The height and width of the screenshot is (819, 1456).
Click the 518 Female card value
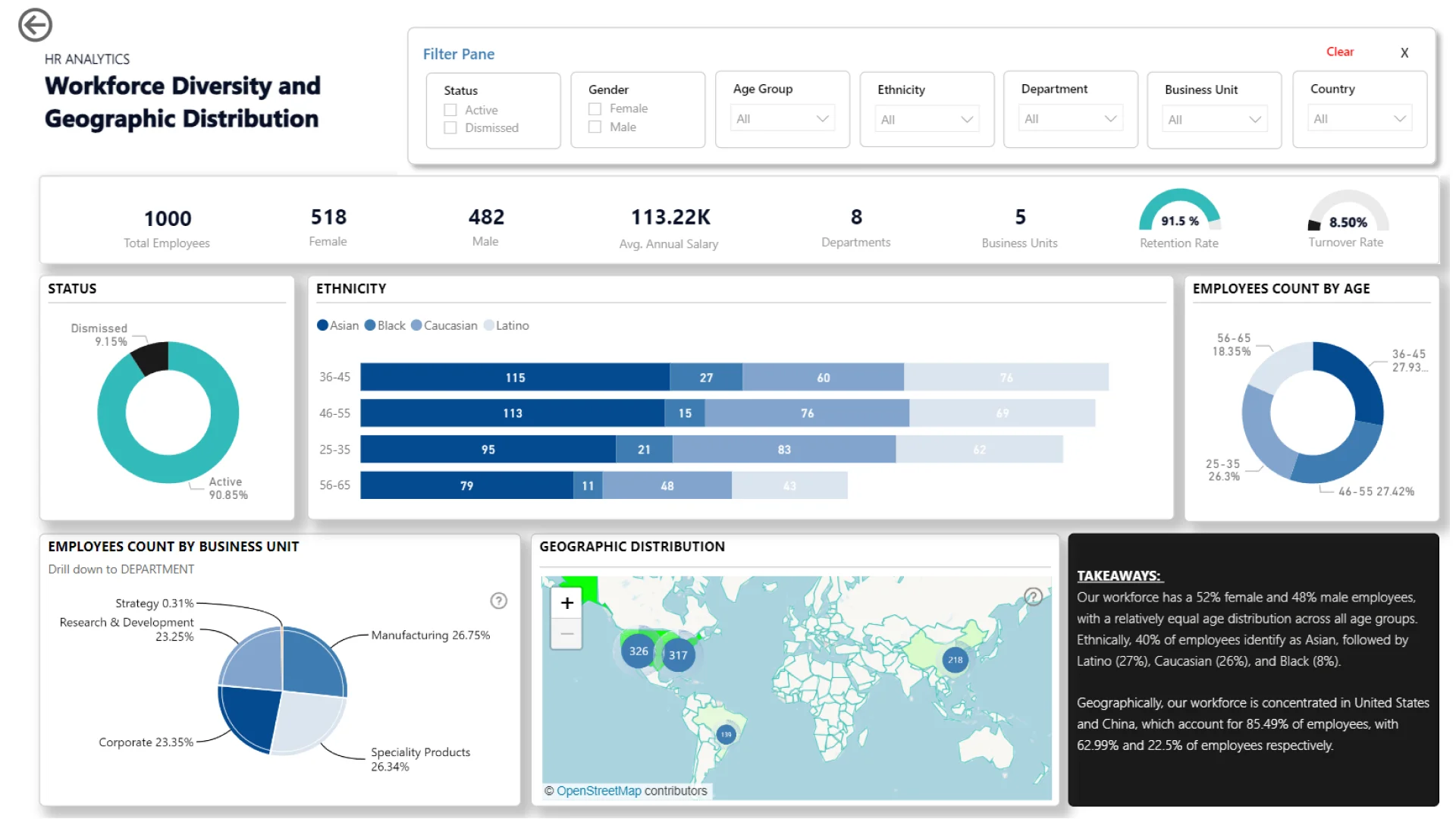coord(328,217)
